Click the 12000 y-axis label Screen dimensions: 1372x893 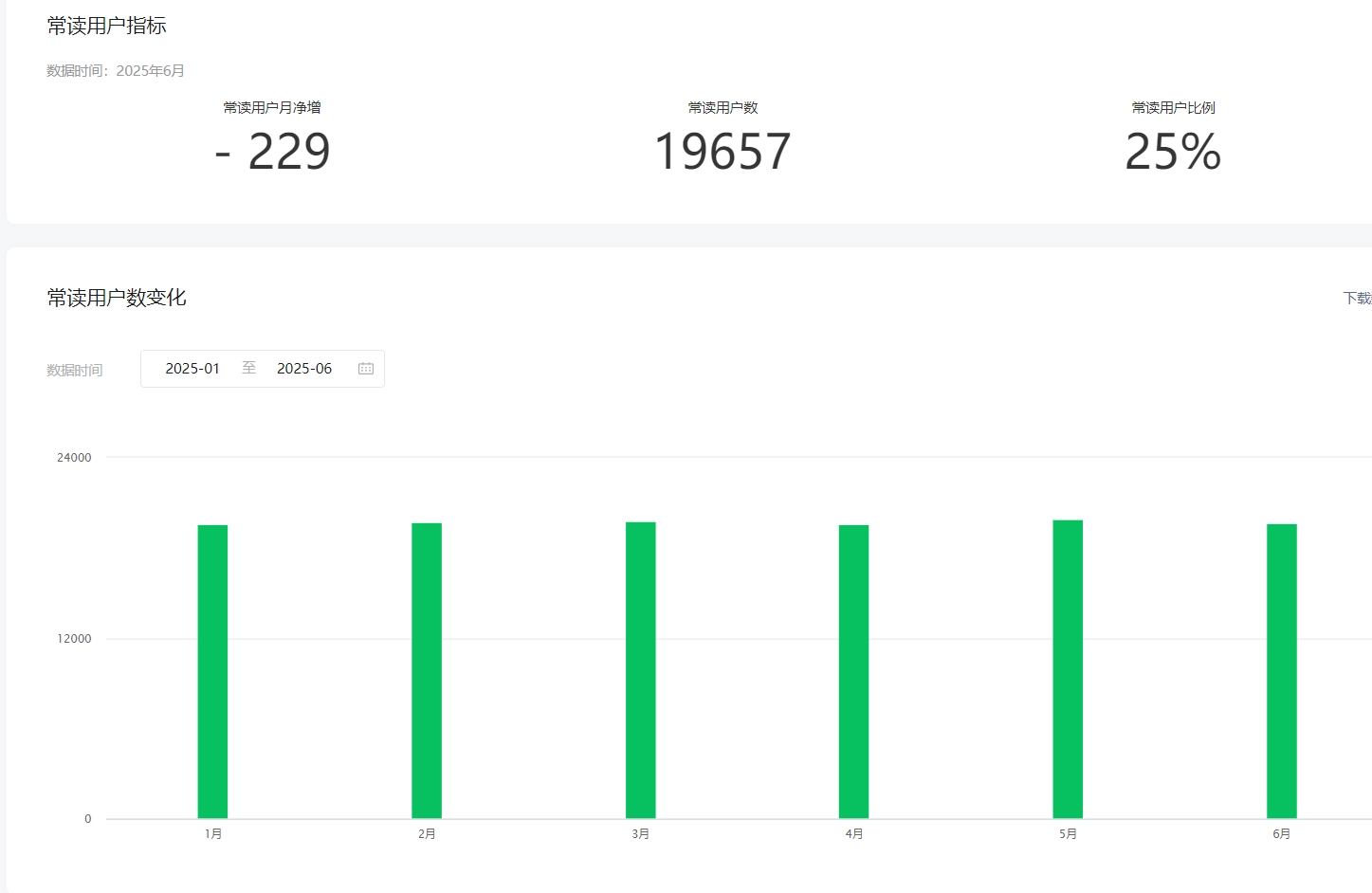click(74, 638)
